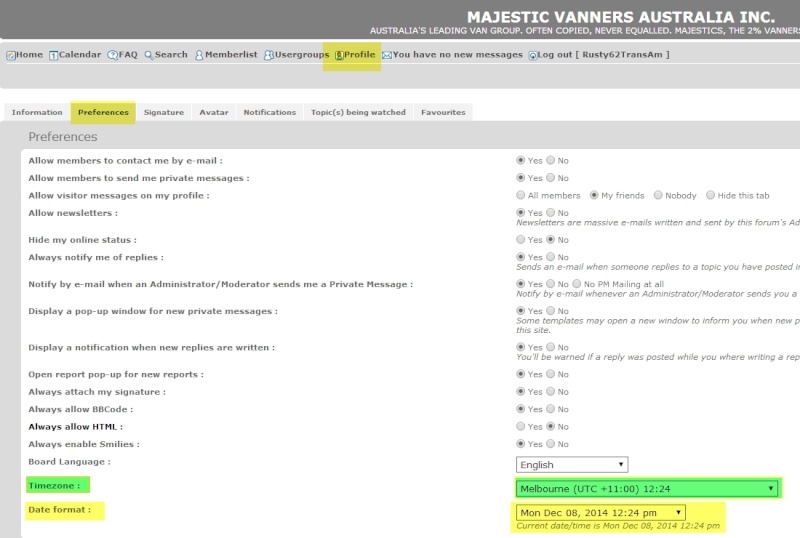800x538 pixels.
Task: Click the Search magnifier icon
Action: click(x=148, y=55)
